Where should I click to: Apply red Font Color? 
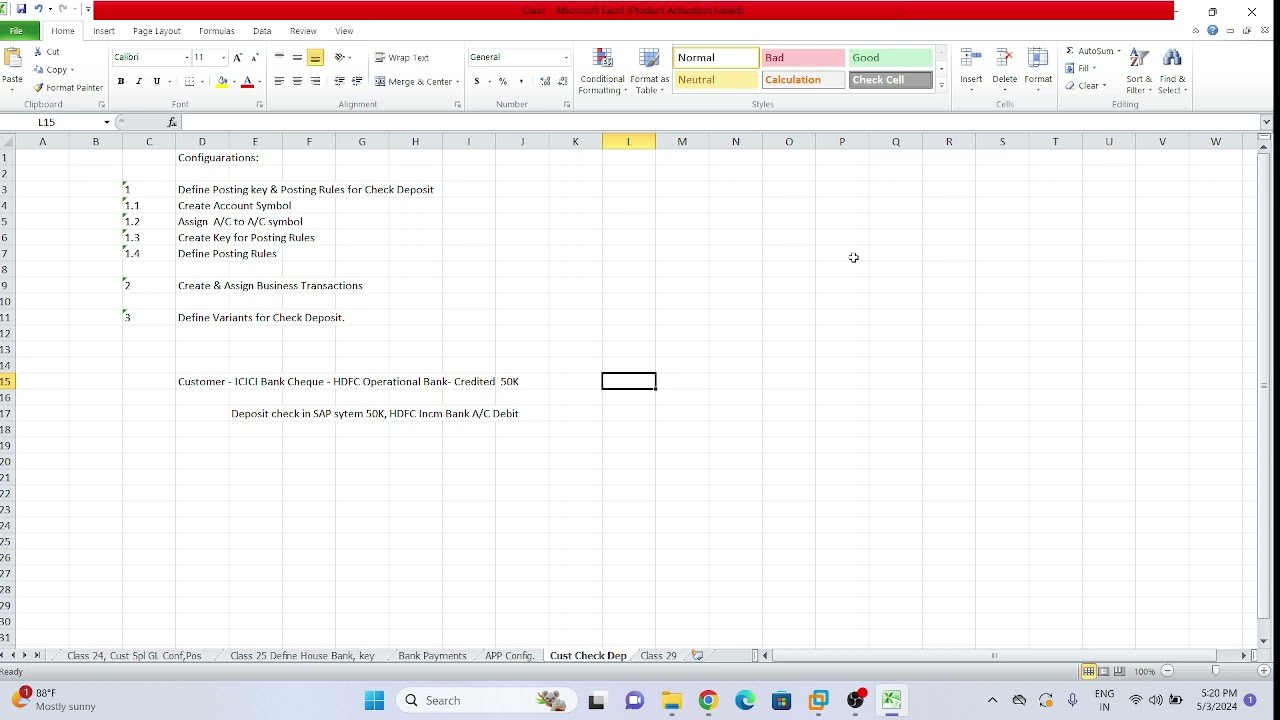(247, 82)
